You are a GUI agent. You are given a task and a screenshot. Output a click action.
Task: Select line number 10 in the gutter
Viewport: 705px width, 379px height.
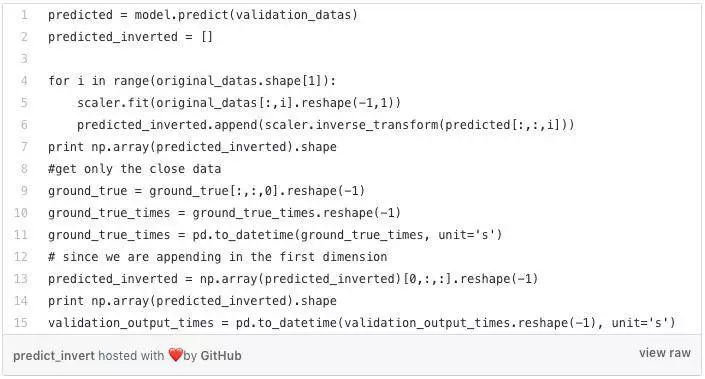[x=21, y=213]
